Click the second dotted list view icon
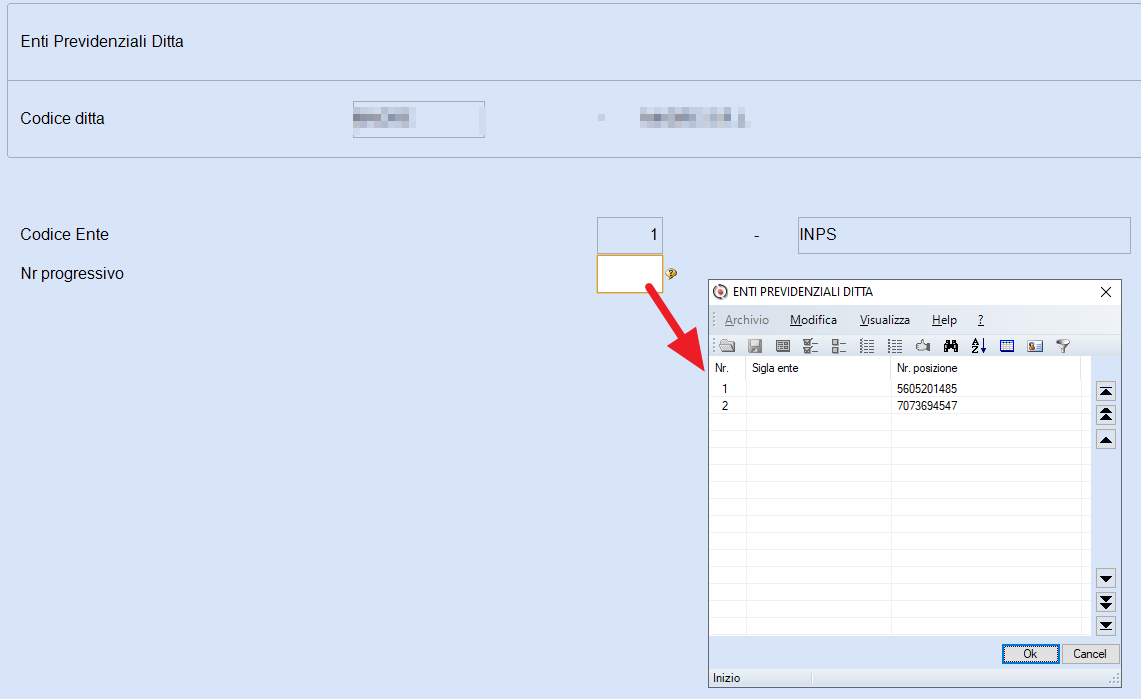This screenshot has height=699, width=1141. (x=895, y=346)
